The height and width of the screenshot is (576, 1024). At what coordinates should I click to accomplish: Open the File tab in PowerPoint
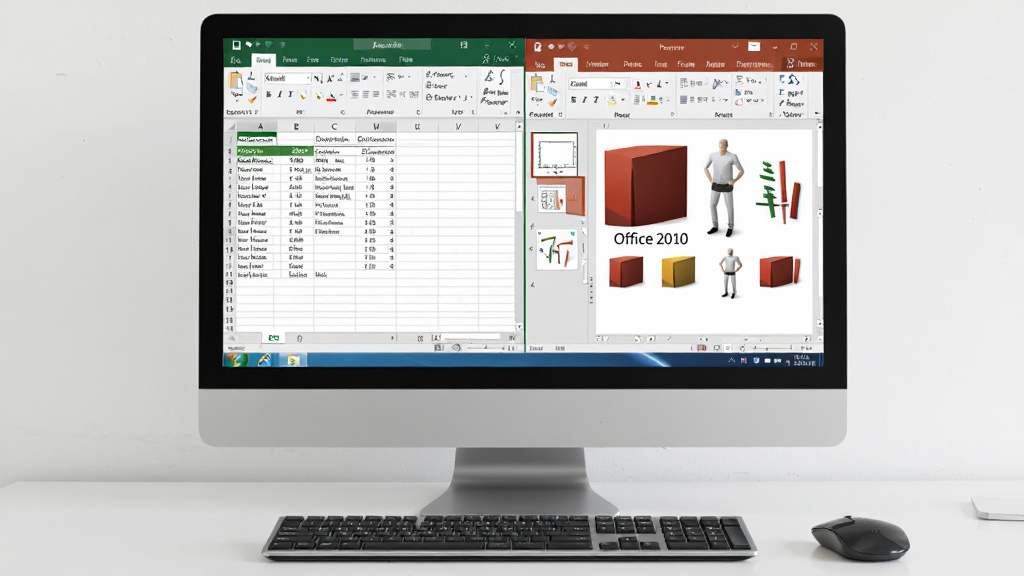[x=539, y=65]
